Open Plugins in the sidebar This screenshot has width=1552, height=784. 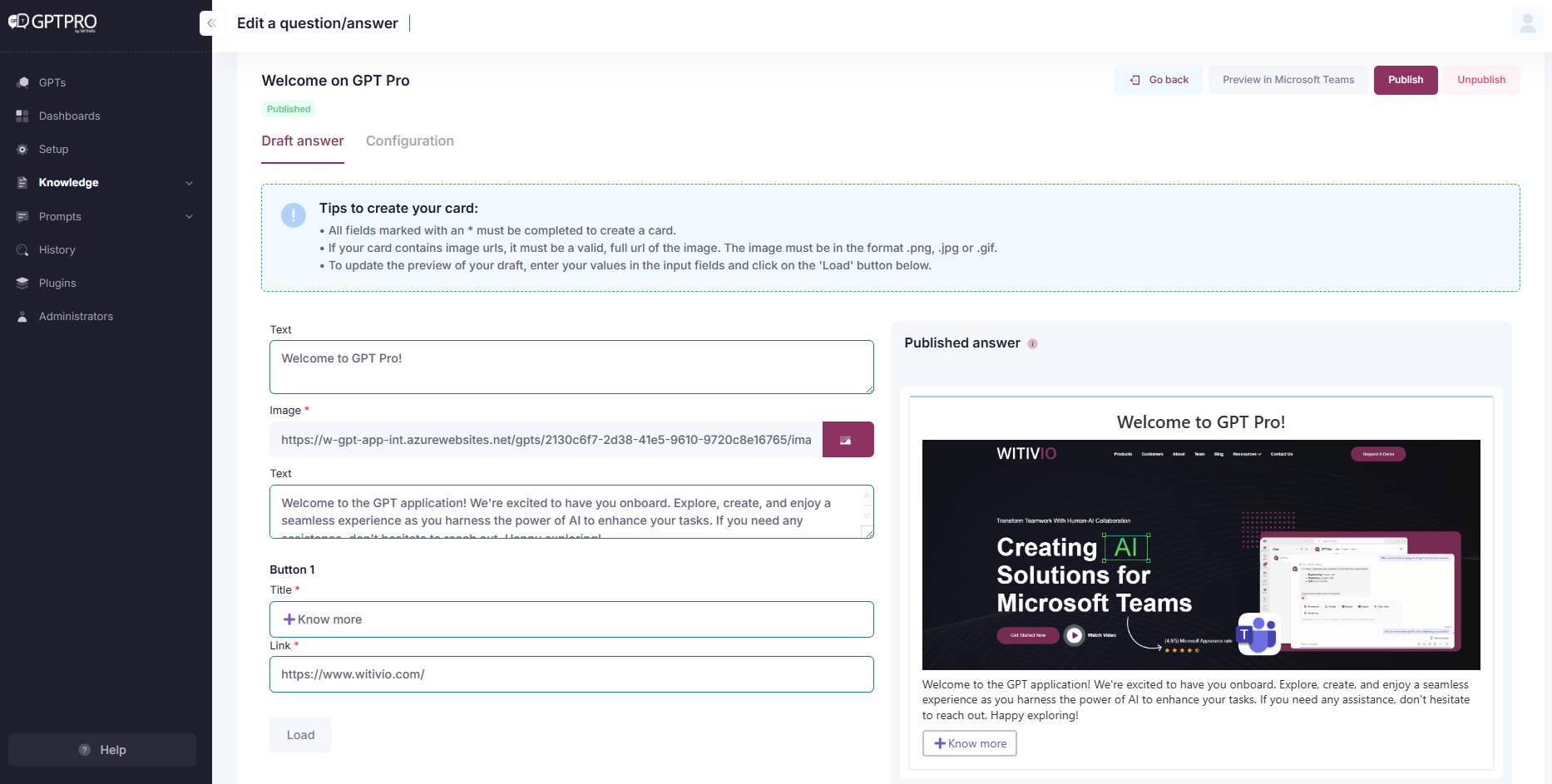coord(57,283)
